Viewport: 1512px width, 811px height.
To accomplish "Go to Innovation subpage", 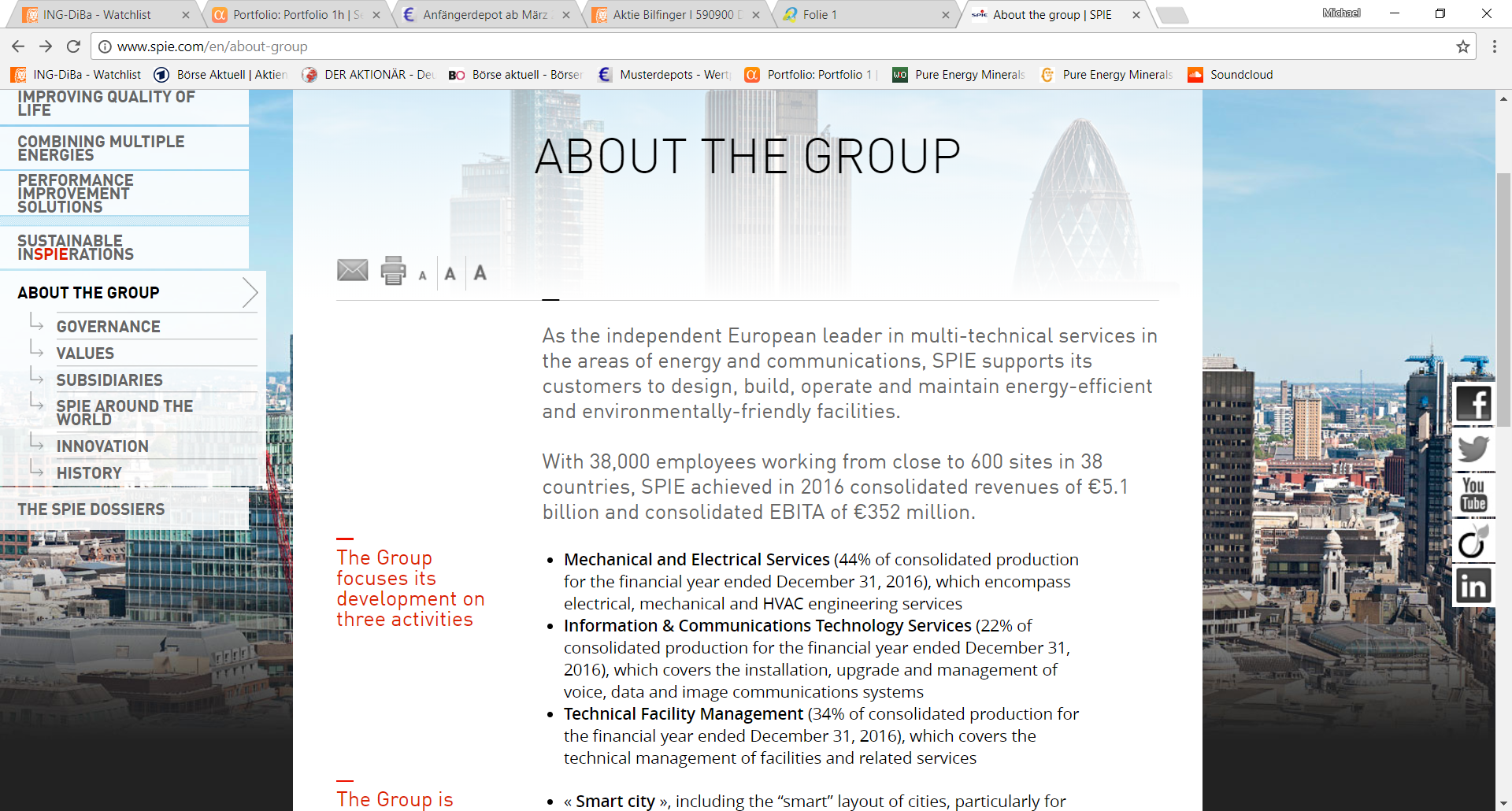I will click(102, 446).
